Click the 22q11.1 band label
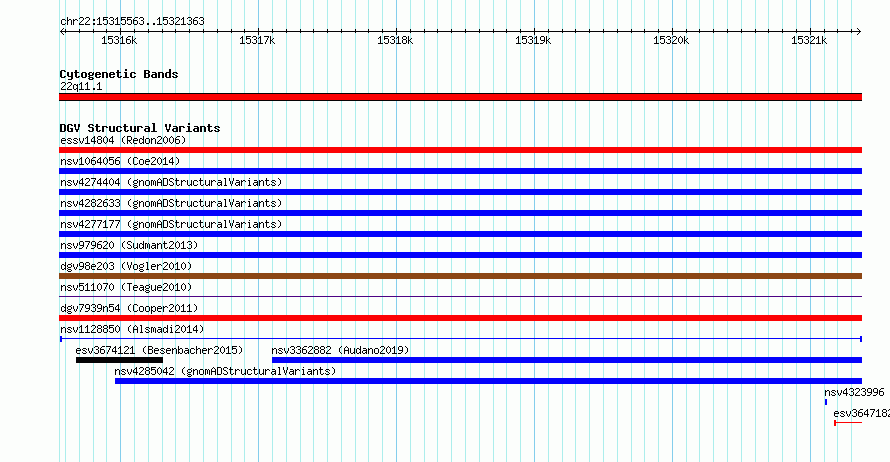Viewport: 890px width, 462px height. click(81, 86)
